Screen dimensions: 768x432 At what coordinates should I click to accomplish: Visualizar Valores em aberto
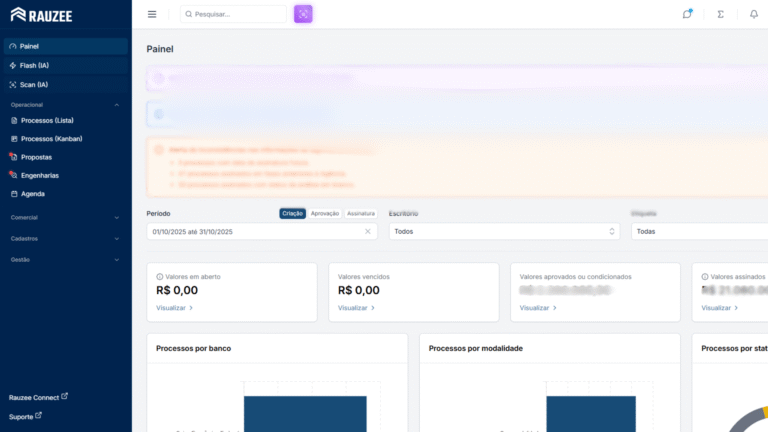(174, 308)
